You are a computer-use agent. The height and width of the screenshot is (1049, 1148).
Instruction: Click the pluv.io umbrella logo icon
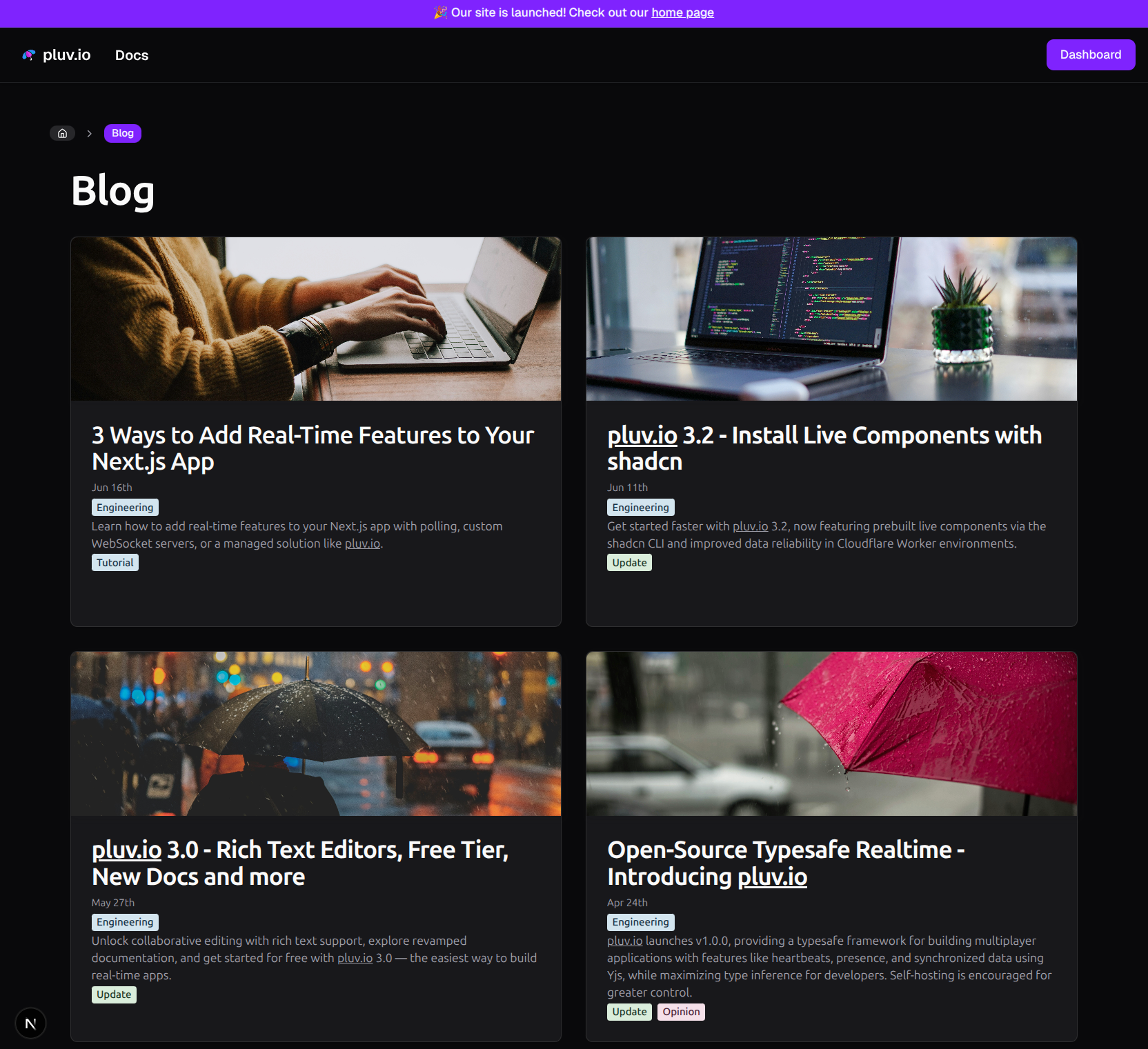tap(28, 55)
